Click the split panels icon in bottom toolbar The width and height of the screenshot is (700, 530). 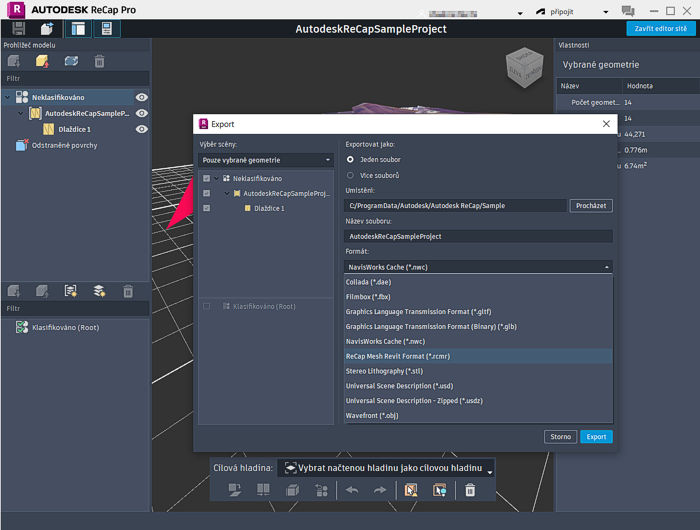[263, 490]
